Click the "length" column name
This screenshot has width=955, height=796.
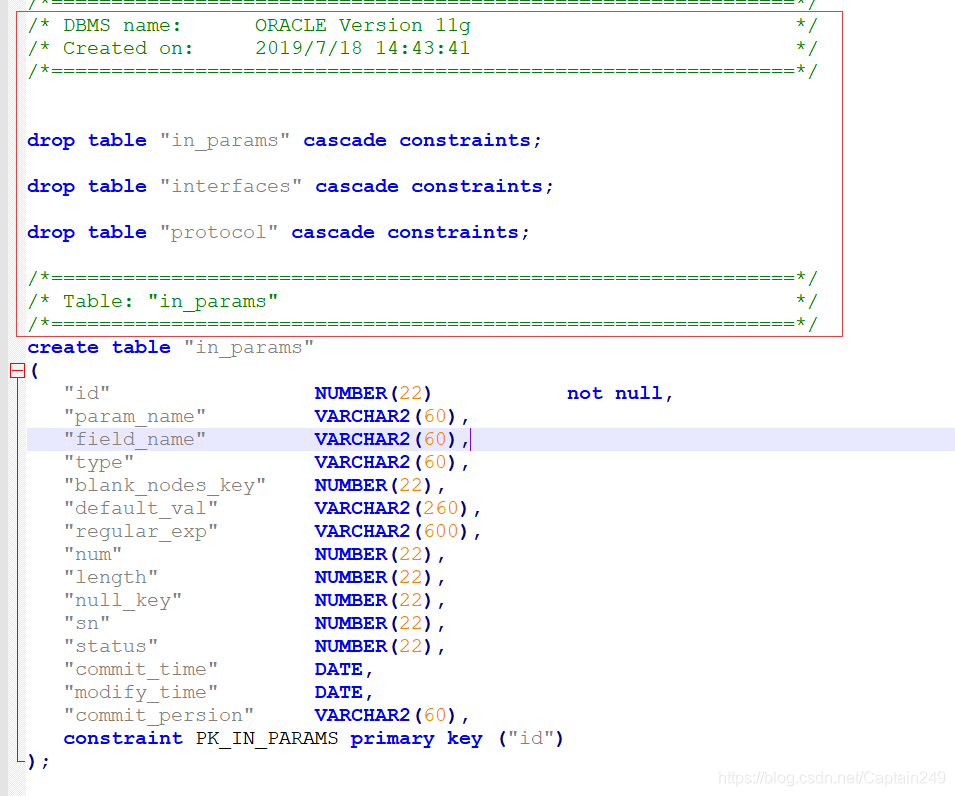click(x=111, y=577)
